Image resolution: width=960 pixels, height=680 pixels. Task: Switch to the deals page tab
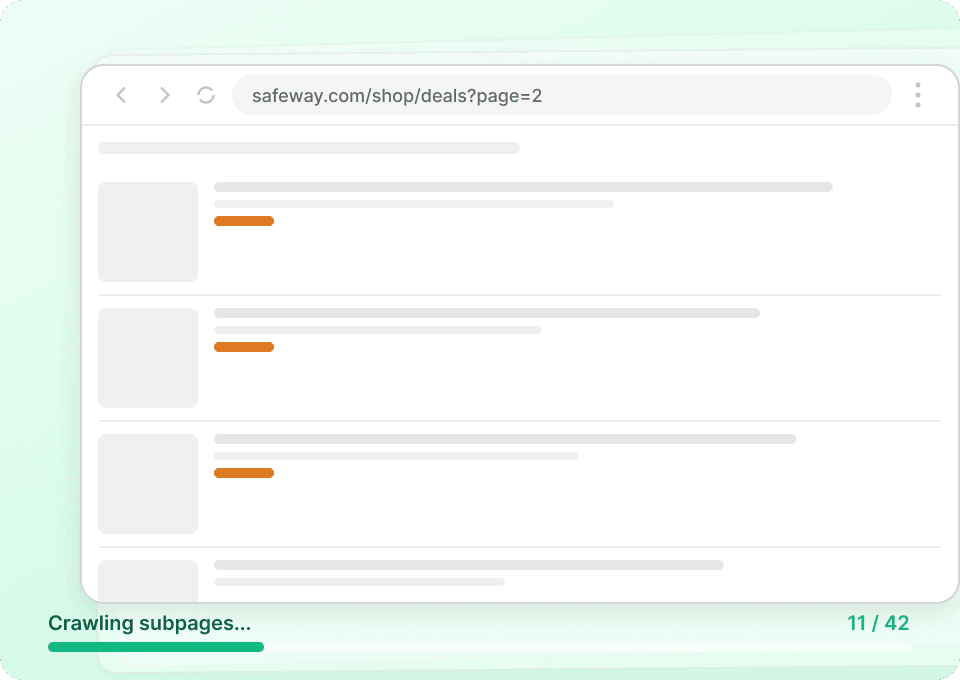(396, 95)
